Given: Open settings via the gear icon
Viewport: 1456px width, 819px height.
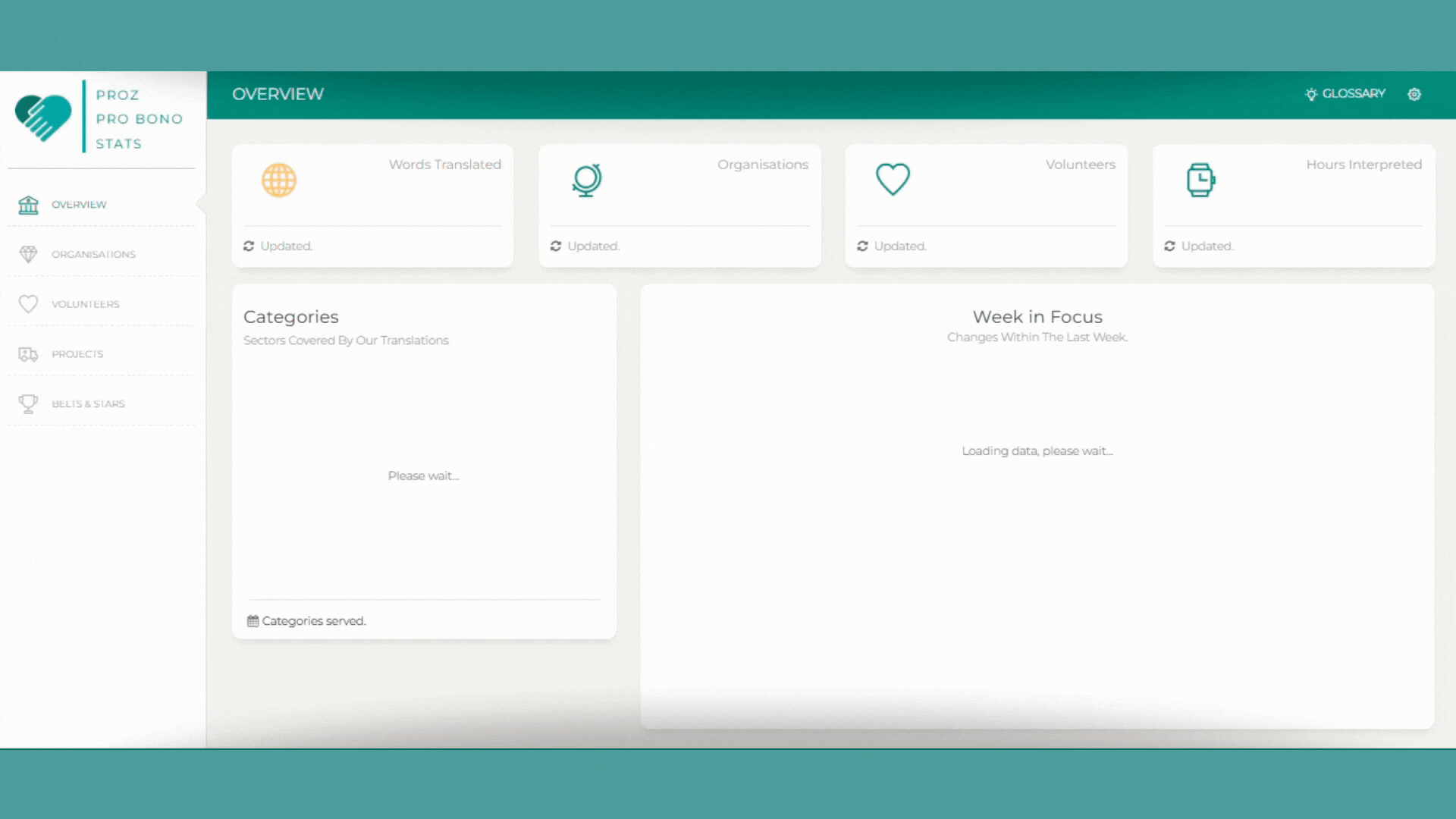Looking at the screenshot, I should (1414, 94).
